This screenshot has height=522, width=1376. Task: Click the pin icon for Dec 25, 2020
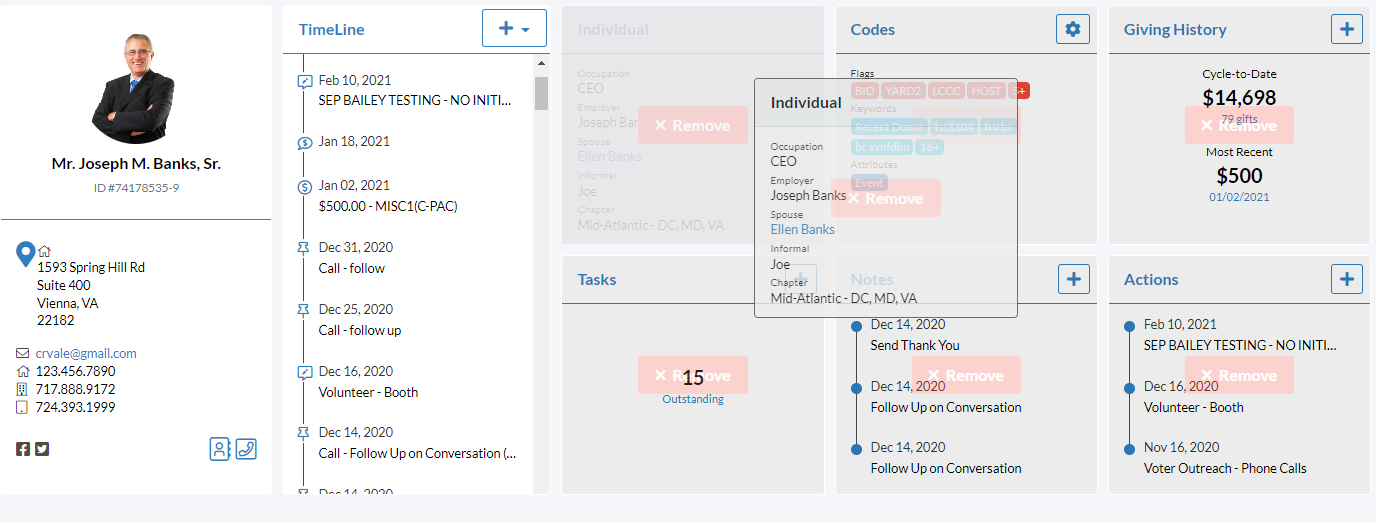305,310
